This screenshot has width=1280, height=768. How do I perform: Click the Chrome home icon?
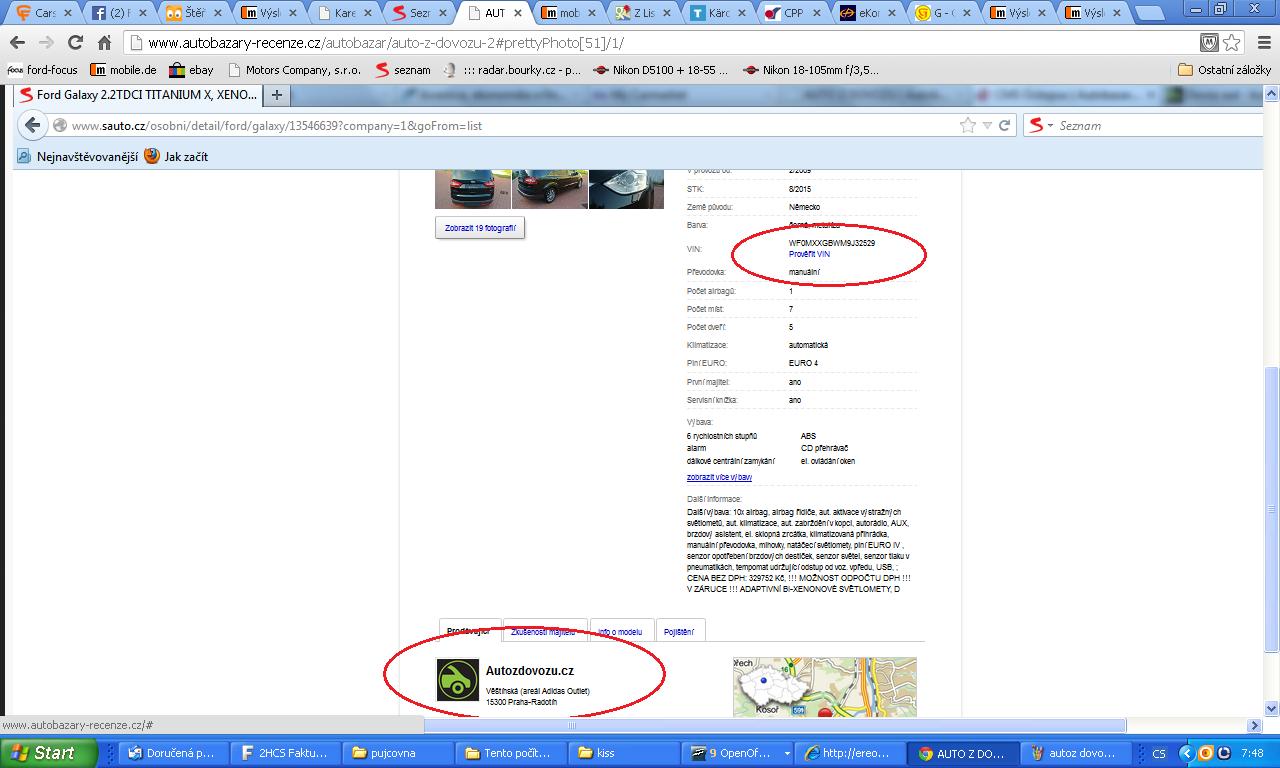click(104, 43)
